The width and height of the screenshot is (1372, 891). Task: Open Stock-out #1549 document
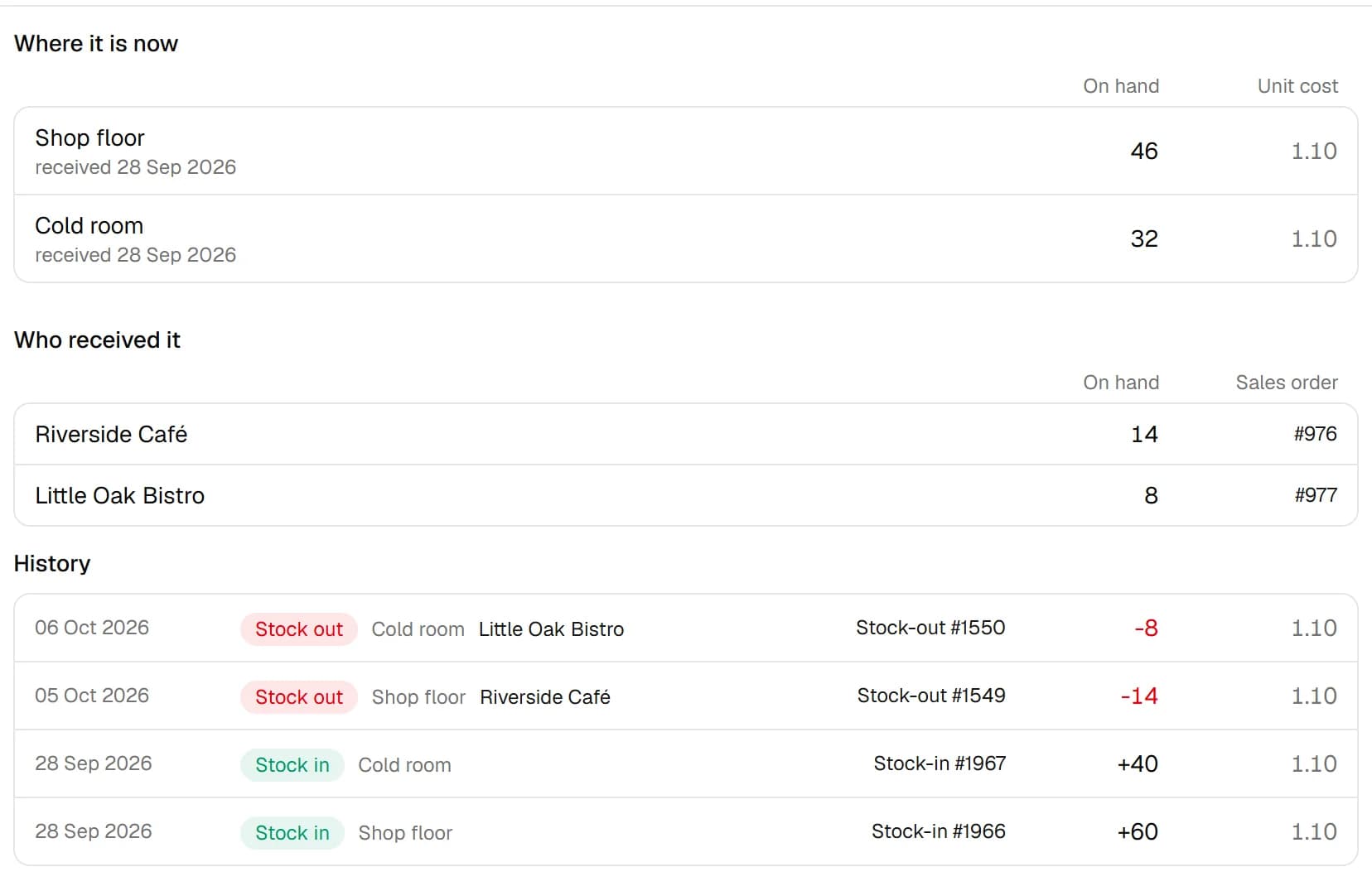click(x=931, y=696)
